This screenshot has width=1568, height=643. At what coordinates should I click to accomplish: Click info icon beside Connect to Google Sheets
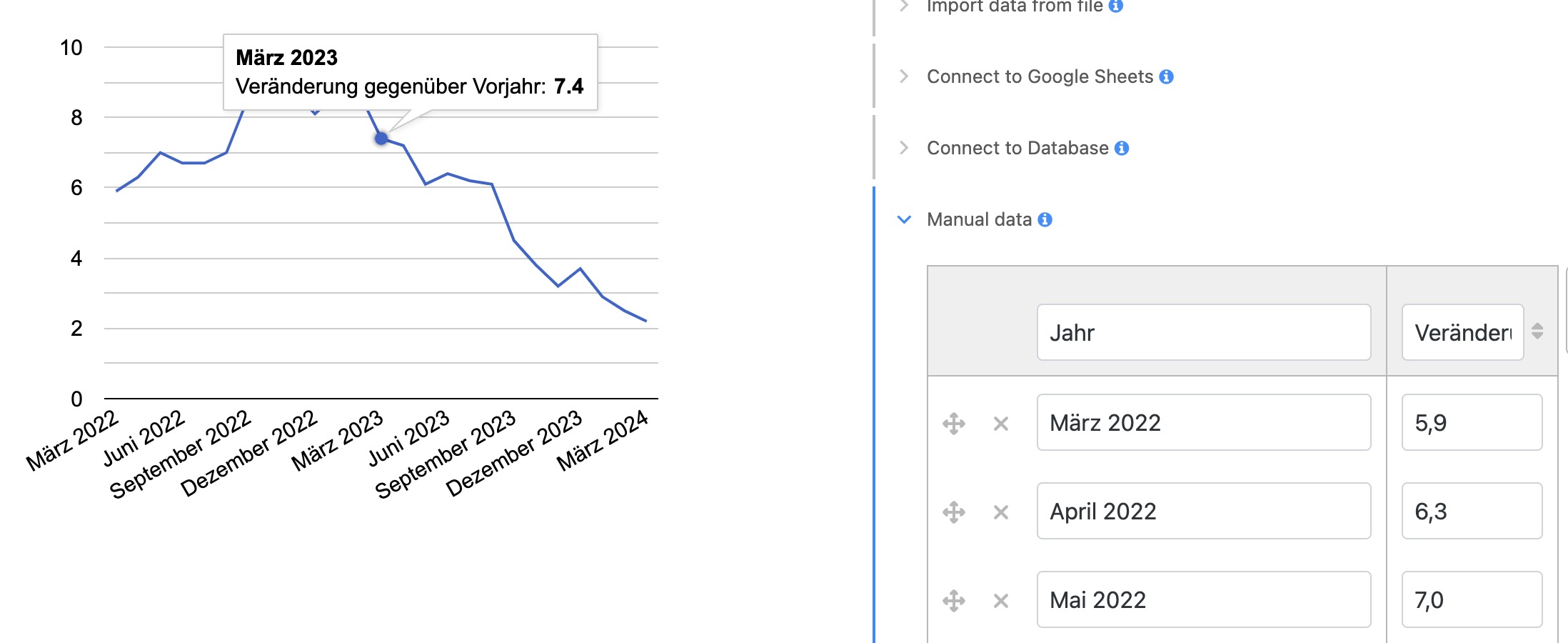1167,76
